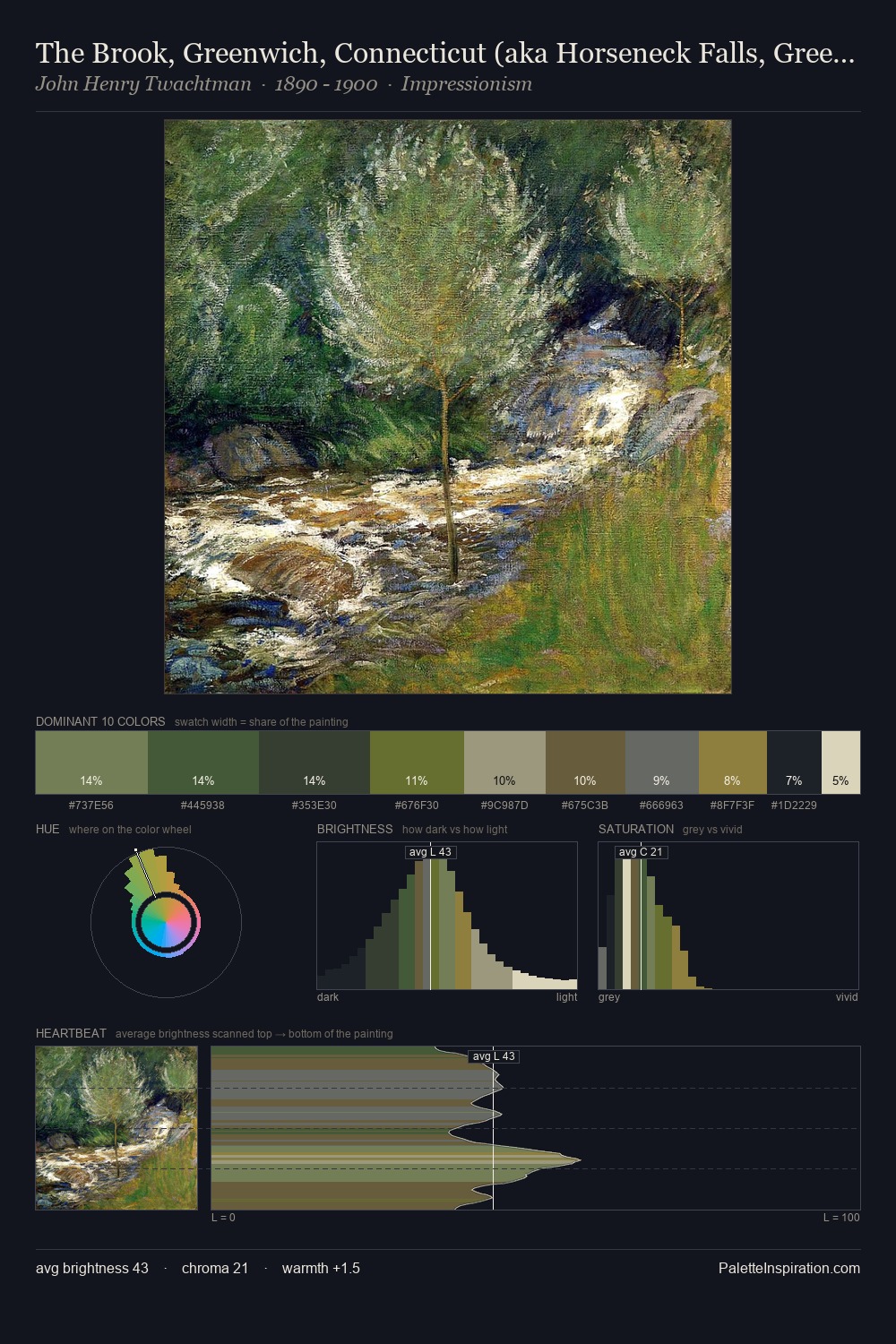Image resolution: width=896 pixels, height=1344 pixels.
Task: Click the hex label #666963
Action: [661, 806]
